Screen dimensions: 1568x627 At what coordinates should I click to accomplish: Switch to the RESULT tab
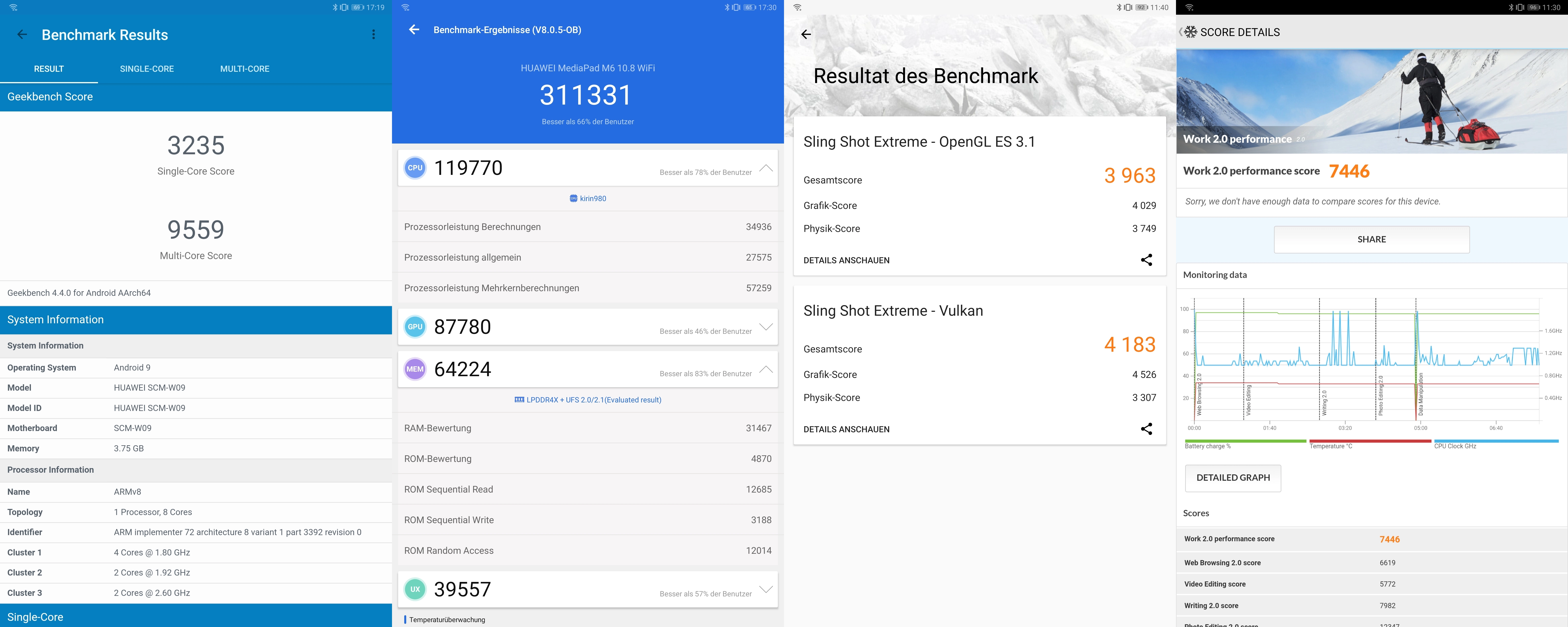49,69
